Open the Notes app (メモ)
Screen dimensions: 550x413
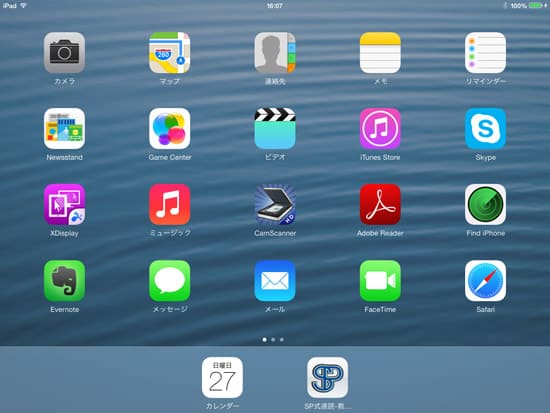(380, 53)
